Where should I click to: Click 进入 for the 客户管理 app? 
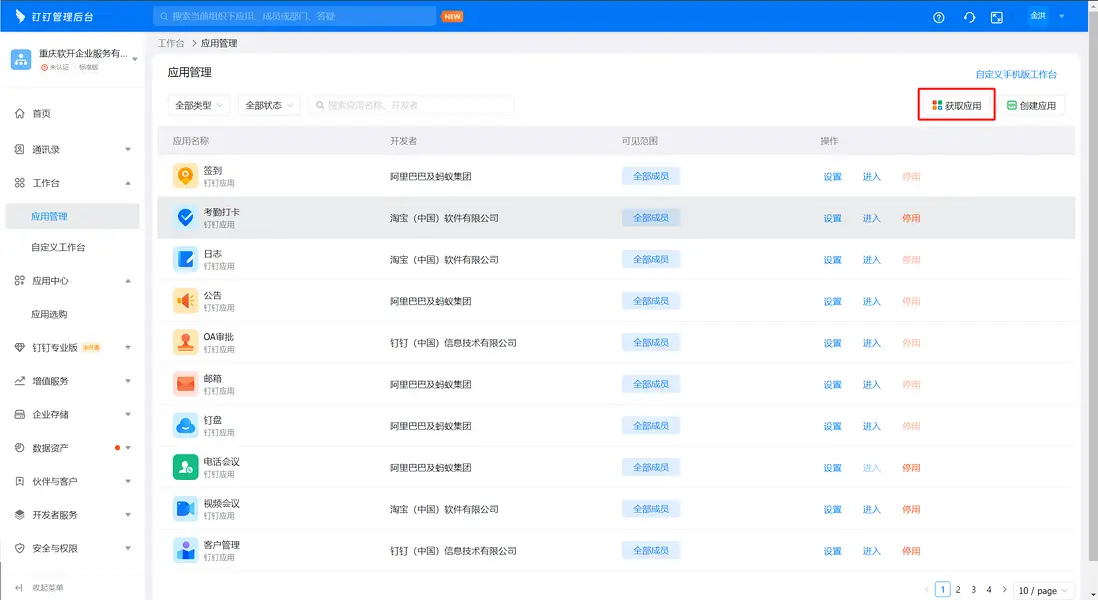pos(872,551)
